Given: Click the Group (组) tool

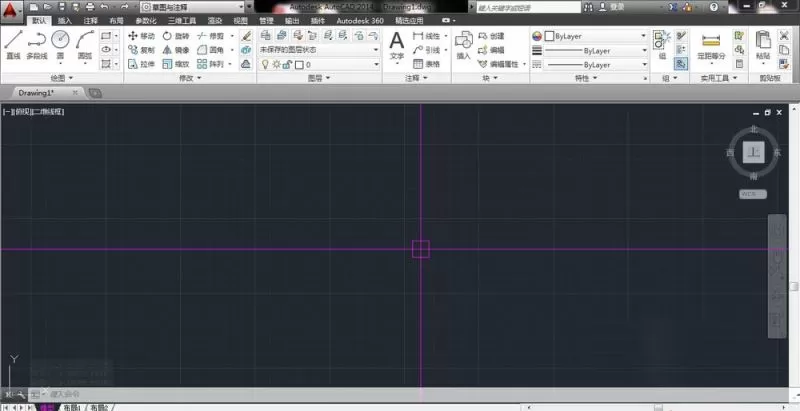Looking at the screenshot, I should tap(662, 45).
